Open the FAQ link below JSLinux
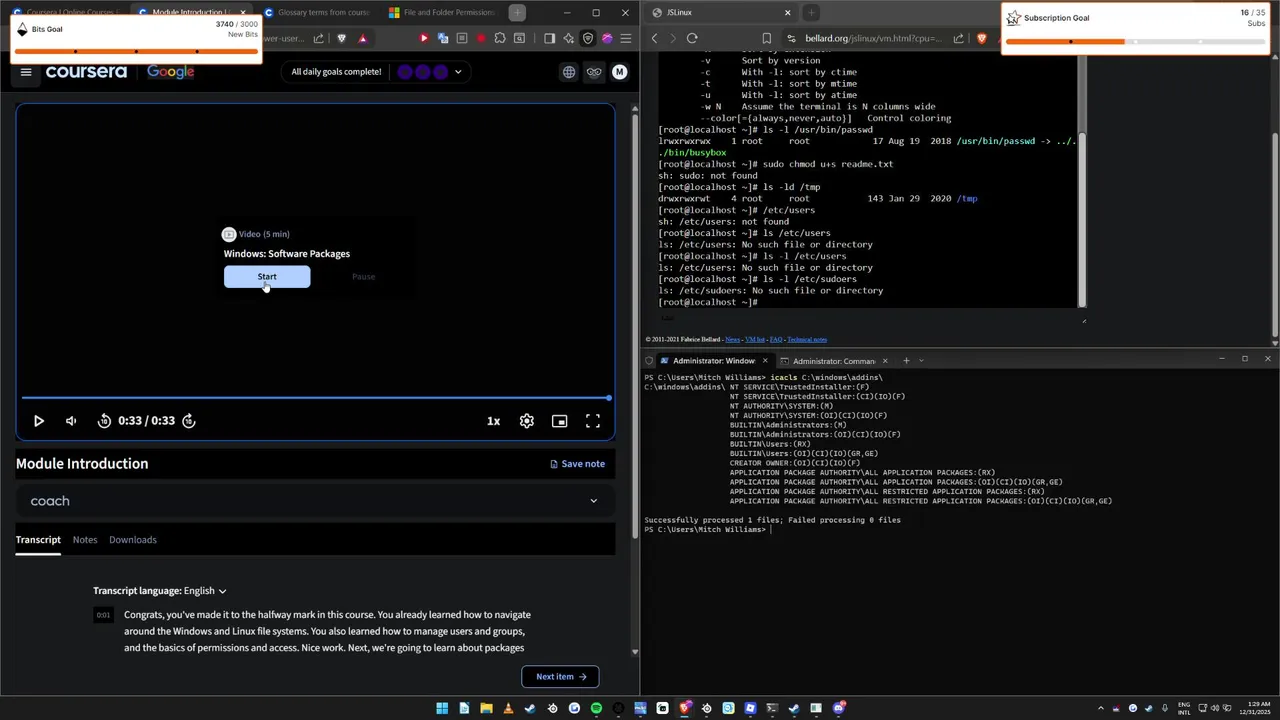This screenshot has height=720, width=1280. [x=776, y=340]
